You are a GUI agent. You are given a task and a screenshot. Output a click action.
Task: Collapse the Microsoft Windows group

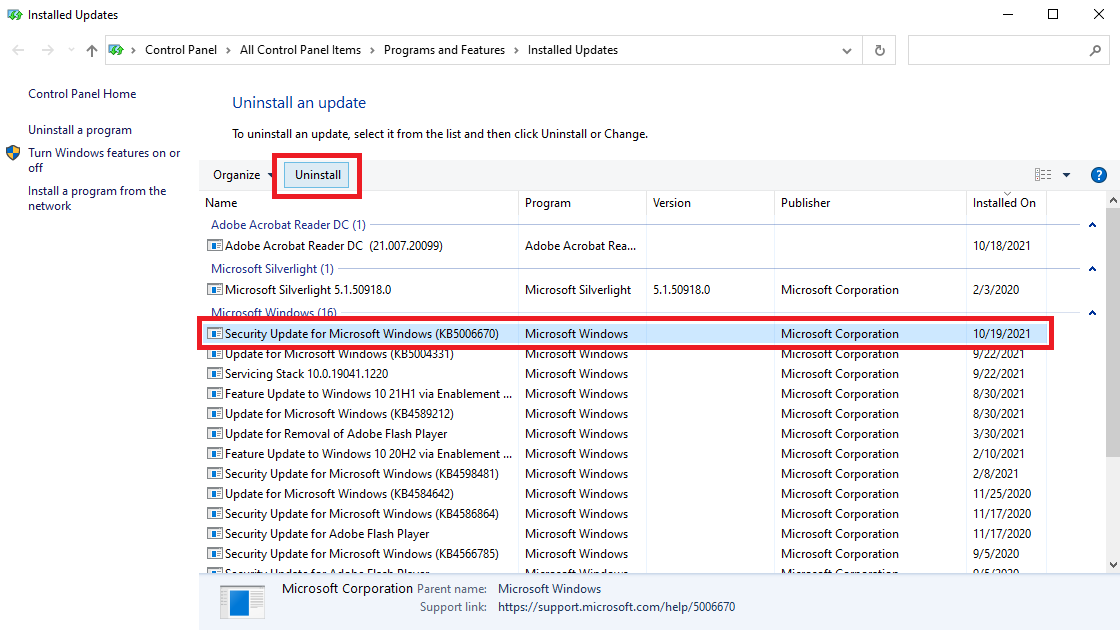1092,313
